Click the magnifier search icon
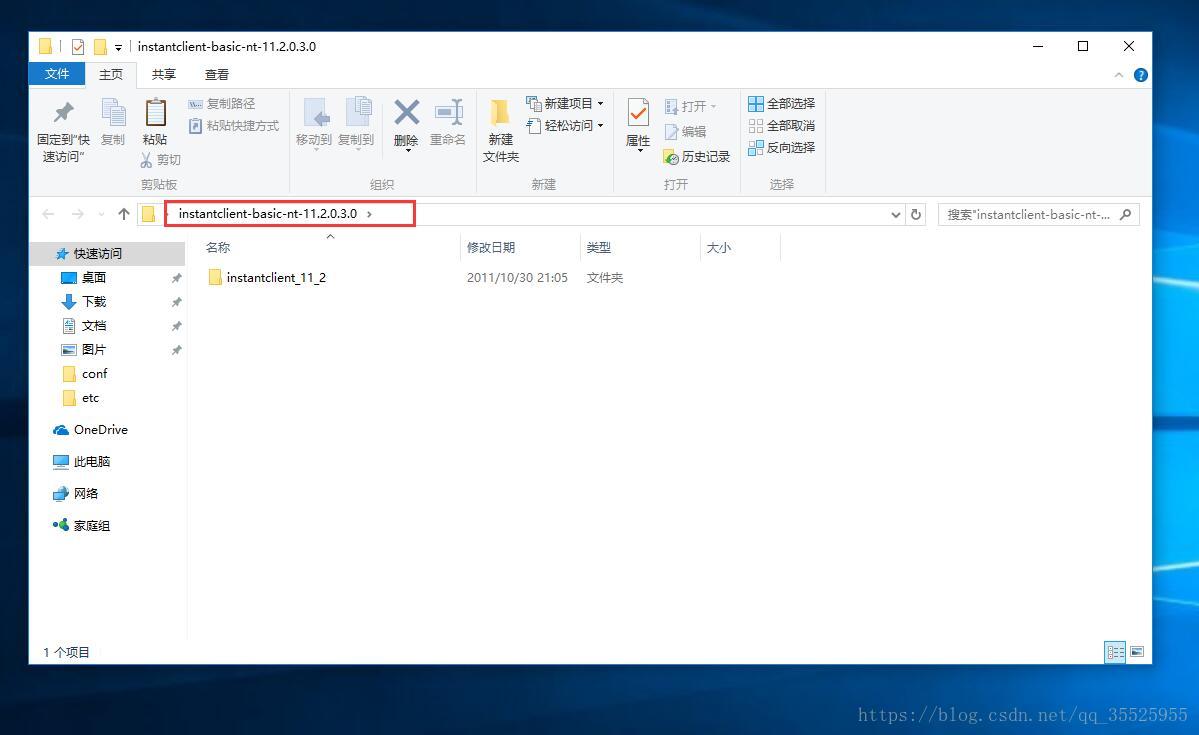Image resolution: width=1199 pixels, height=735 pixels. click(x=1126, y=215)
